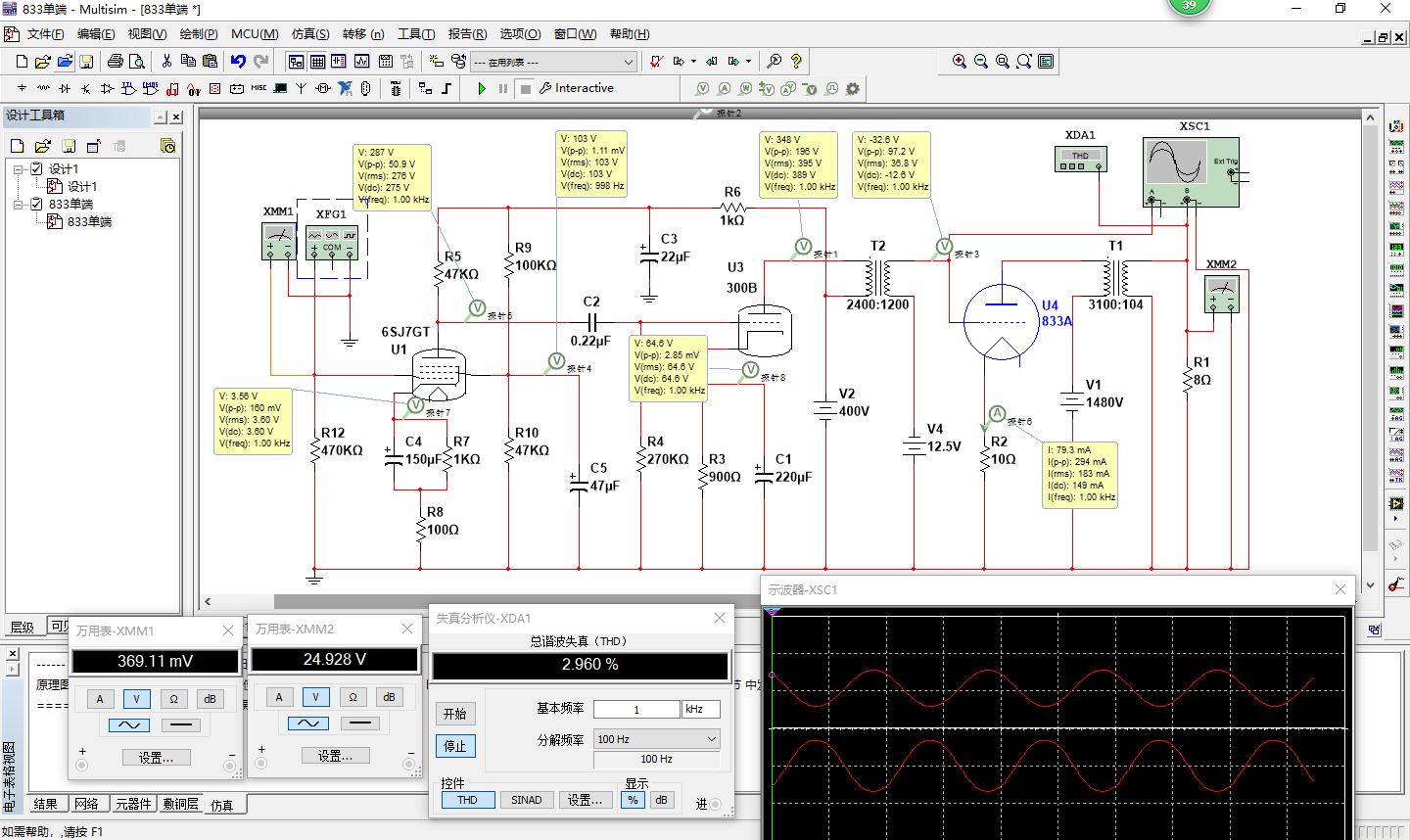This screenshot has height=840, width=1410.
Task: Zoom to fit the whole sheet
Action: click(1024, 61)
